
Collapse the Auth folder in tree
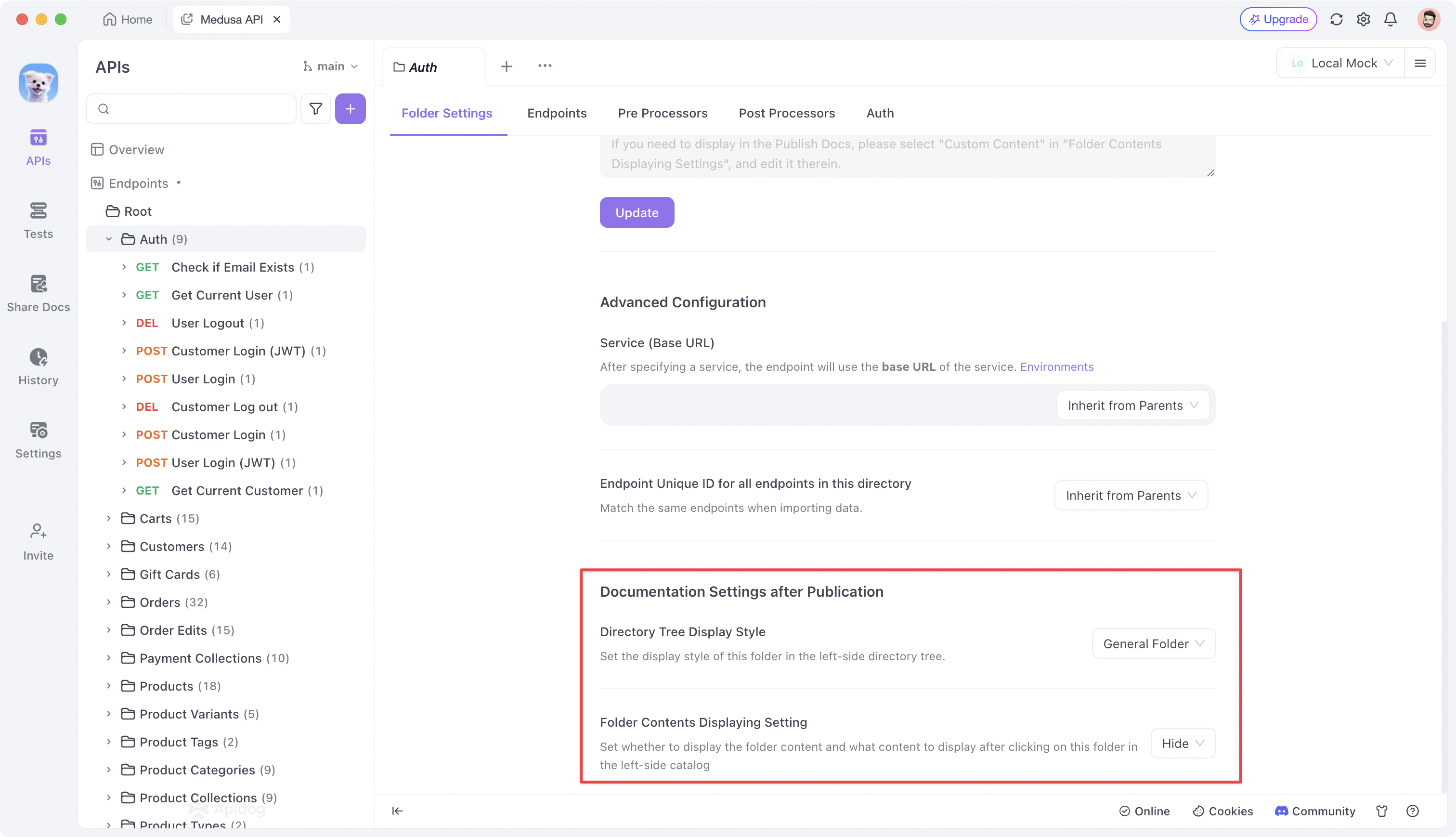109,239
